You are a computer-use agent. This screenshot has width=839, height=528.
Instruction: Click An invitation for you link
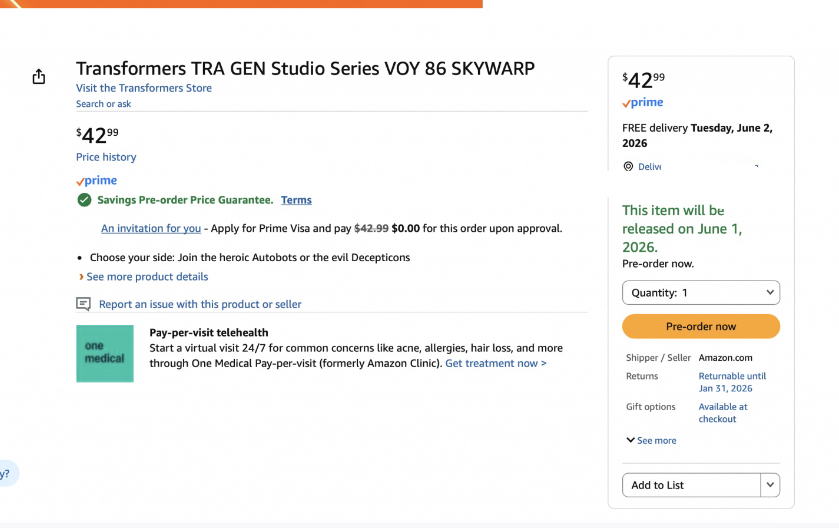click(151, 228)
